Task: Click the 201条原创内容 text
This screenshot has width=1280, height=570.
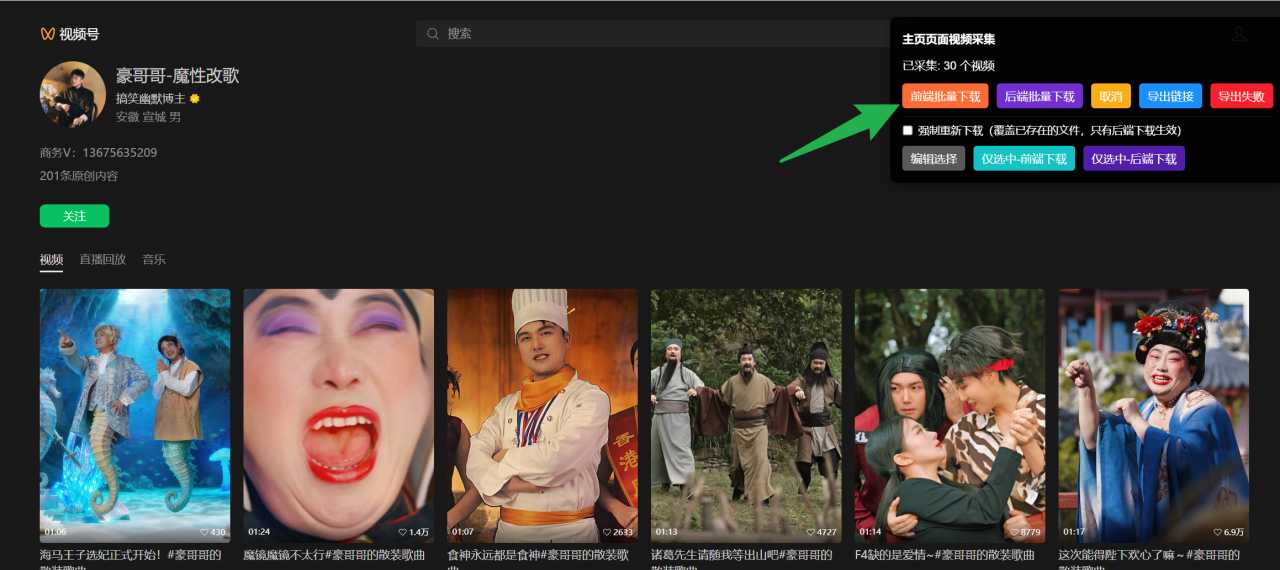Action: tap(79, 176)
